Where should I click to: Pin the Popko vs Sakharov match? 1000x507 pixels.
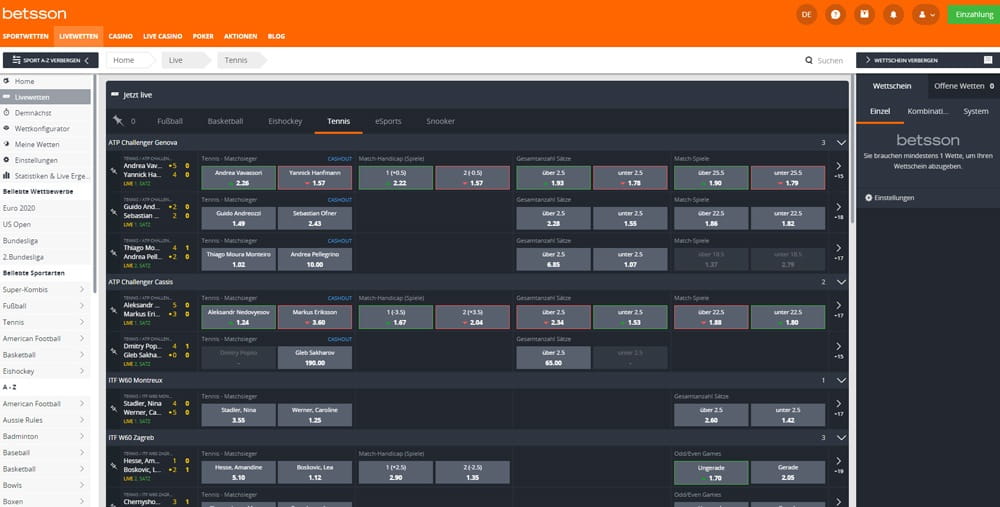[x=114, y=351]
